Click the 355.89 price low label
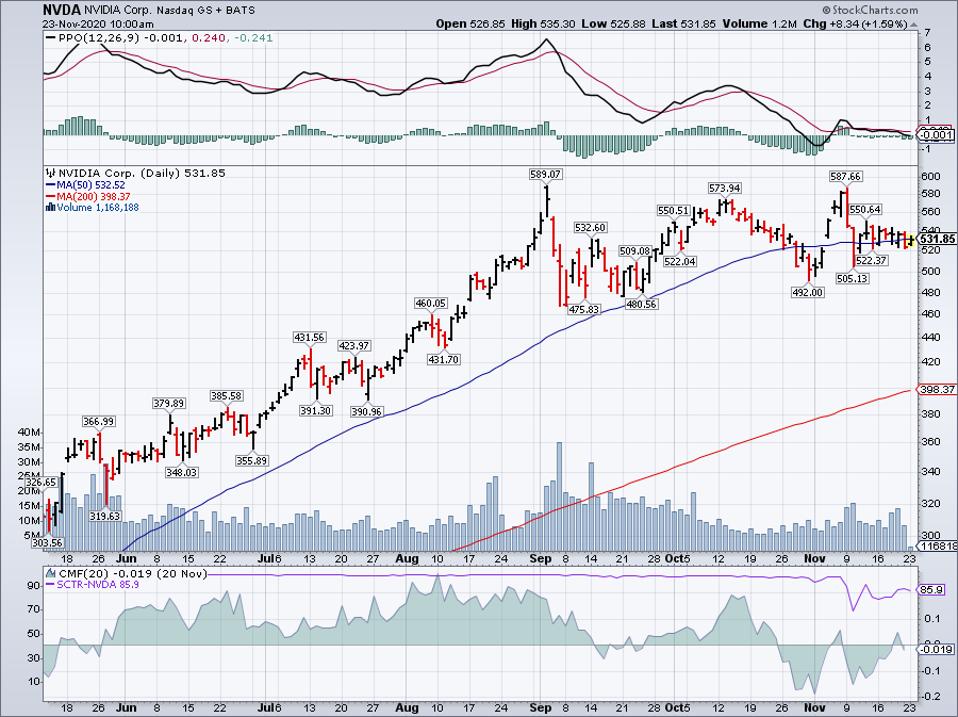 252,460
